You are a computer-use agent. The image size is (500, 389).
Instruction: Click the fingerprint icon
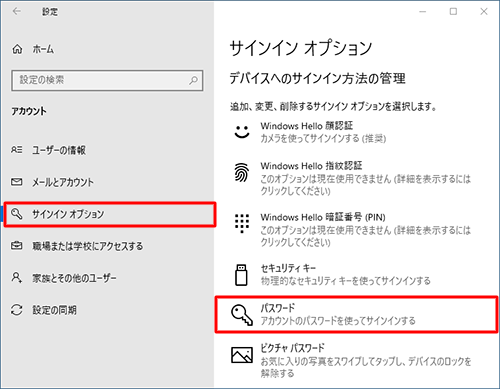point(242,172)
